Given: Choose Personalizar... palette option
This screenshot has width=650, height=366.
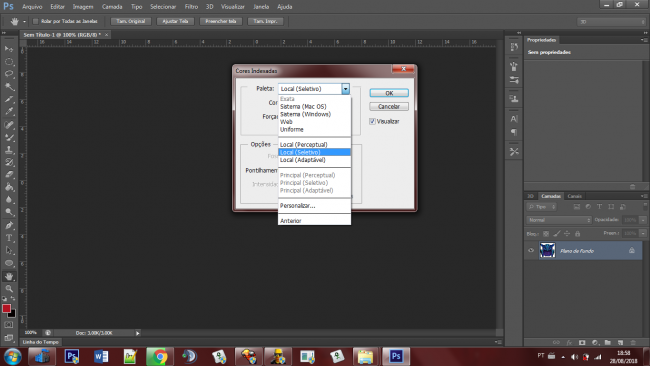Looking at the screenshot, I should (315, 206).
